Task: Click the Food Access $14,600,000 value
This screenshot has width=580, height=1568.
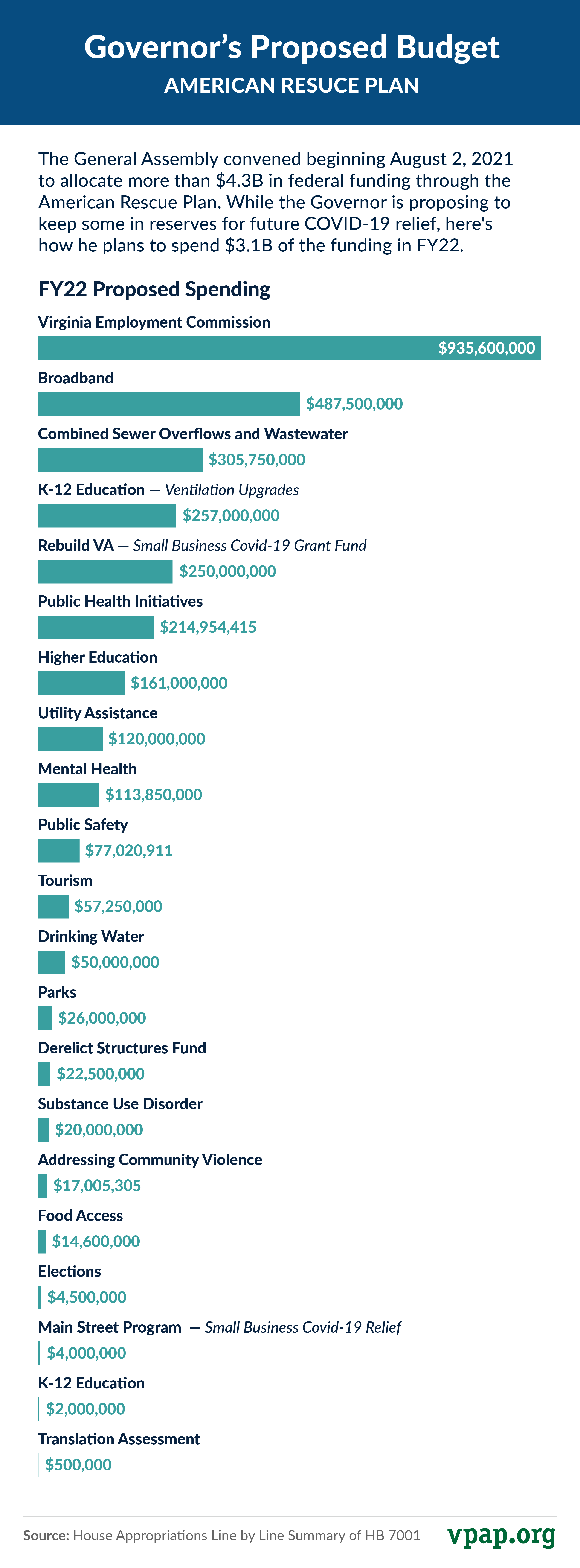Action: click(x=96, y=1241)
